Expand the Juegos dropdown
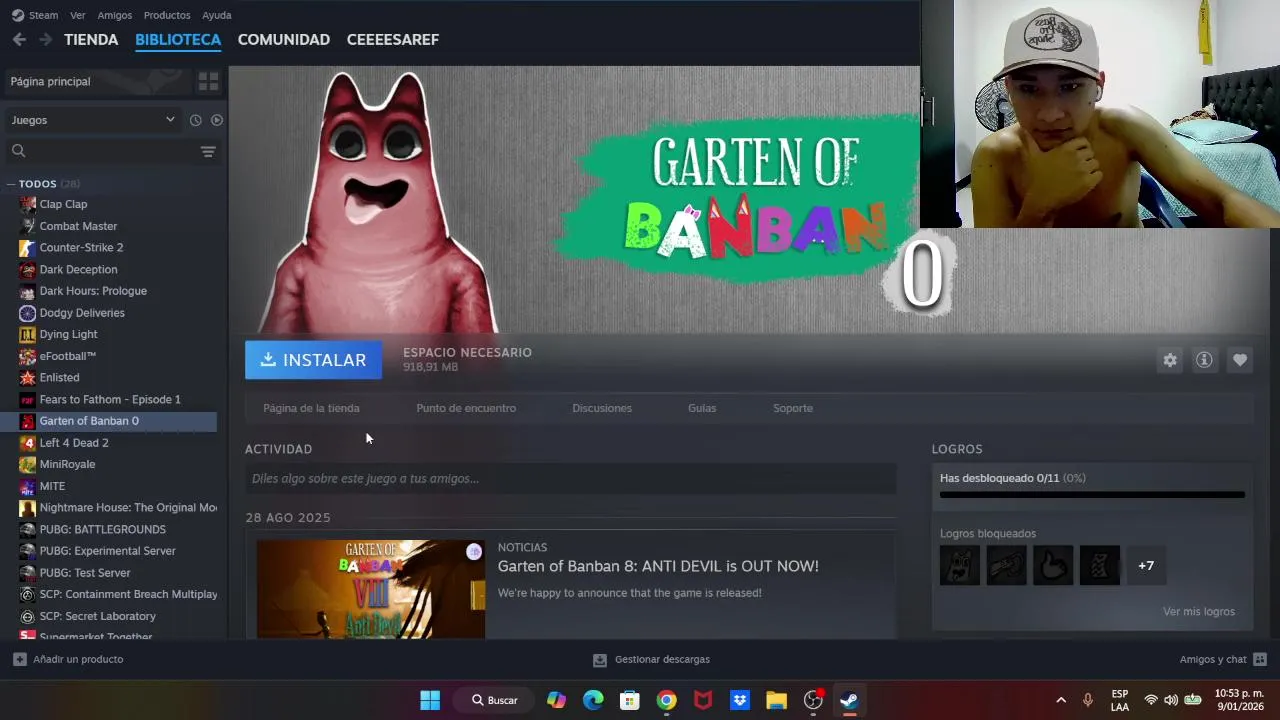 click(x=92, y=120)
